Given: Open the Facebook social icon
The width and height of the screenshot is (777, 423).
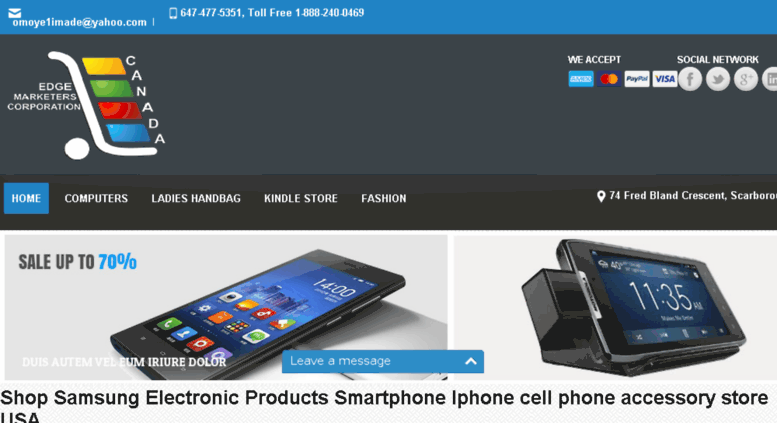Looking at the screenshot, I should click(690, 79).
